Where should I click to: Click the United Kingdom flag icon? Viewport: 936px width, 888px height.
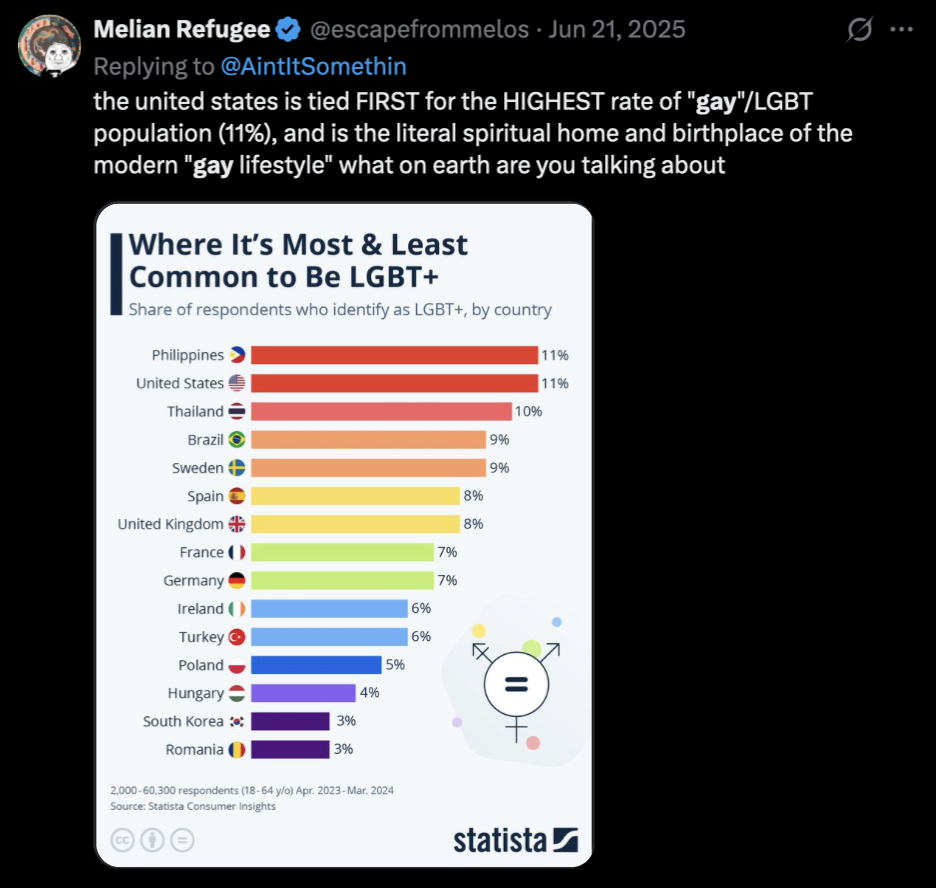point(238,524)
